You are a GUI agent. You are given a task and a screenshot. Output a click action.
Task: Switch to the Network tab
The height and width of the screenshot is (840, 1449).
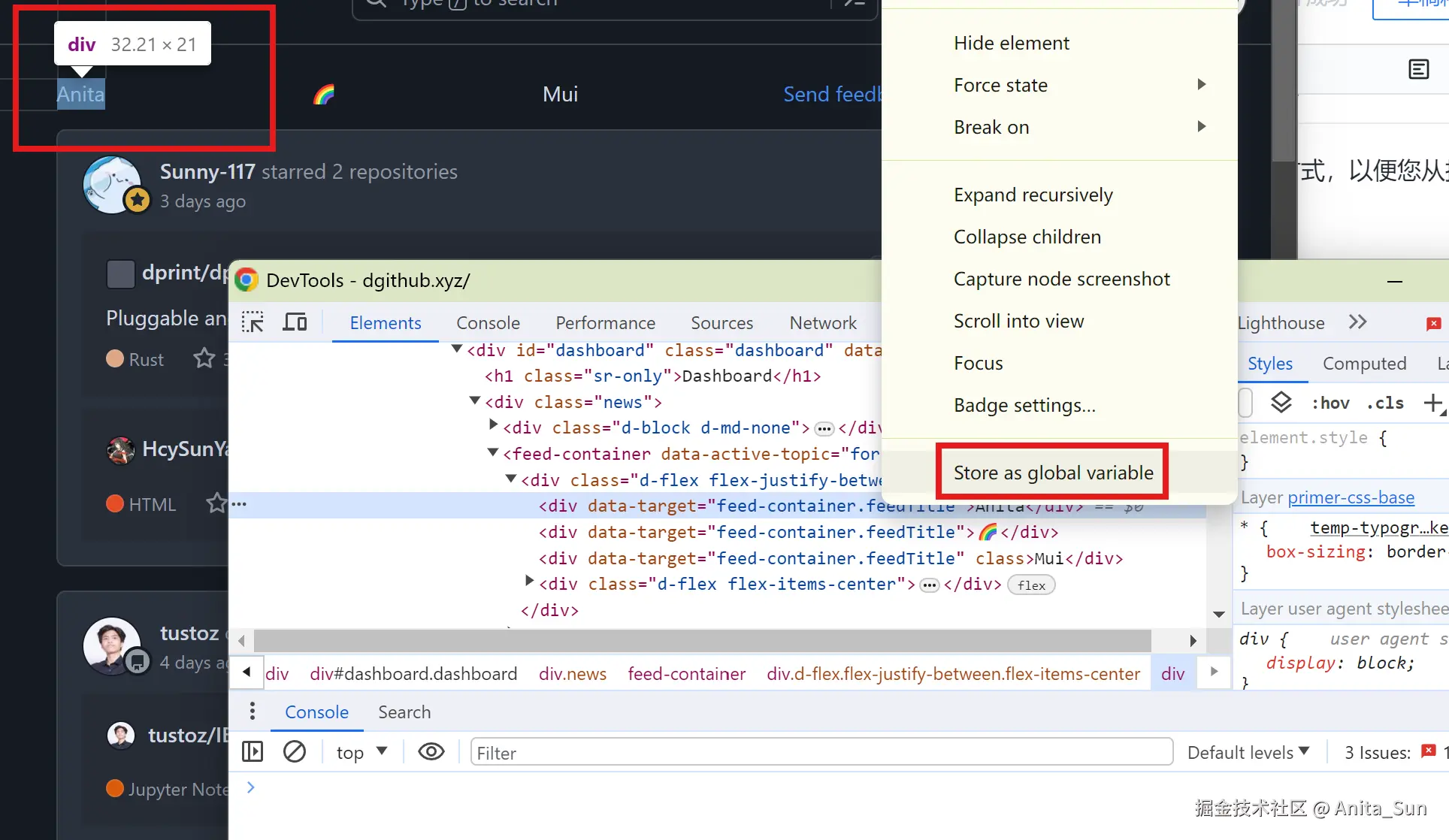822,322
